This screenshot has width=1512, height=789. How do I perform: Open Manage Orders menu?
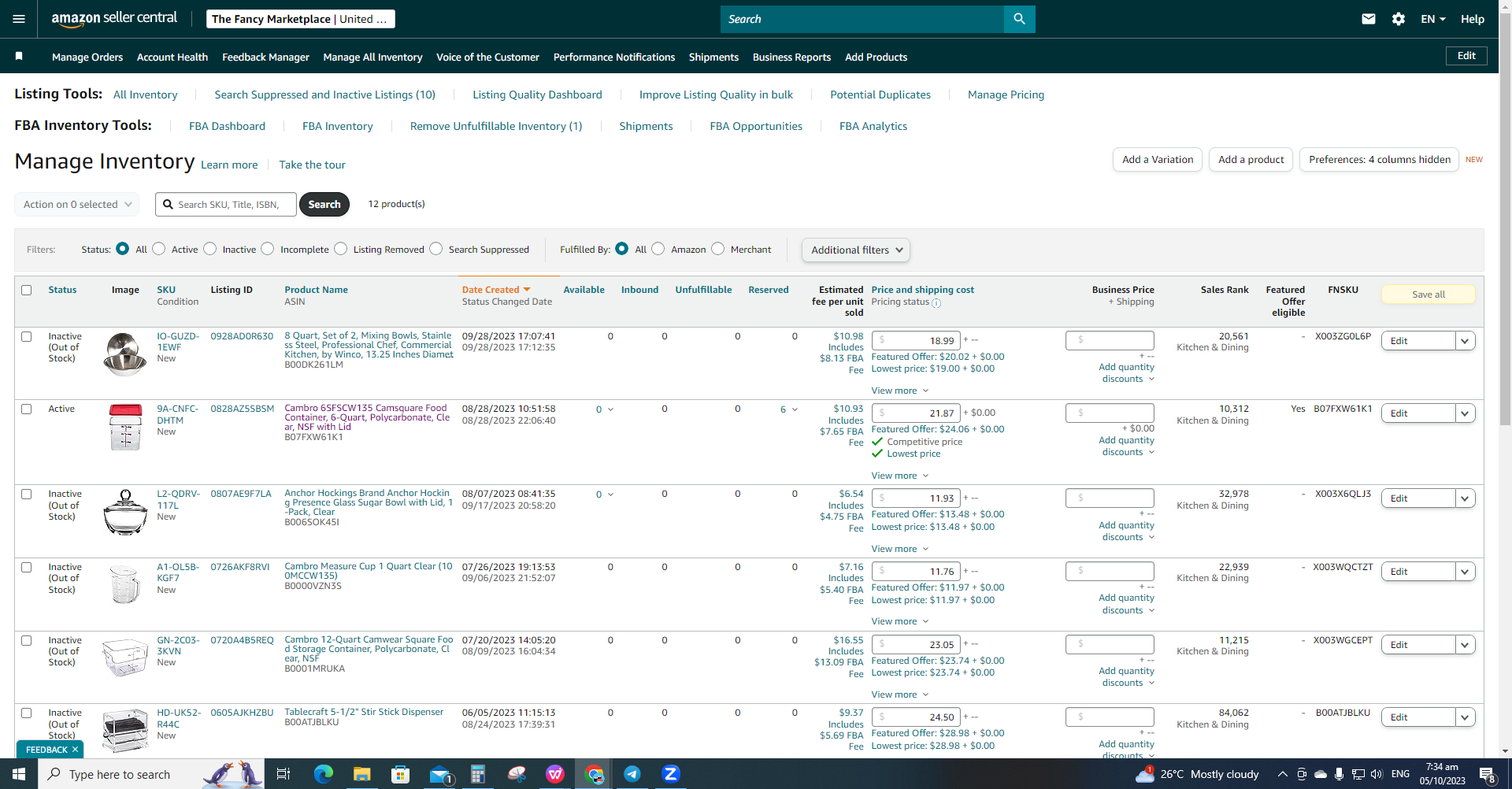(x=87, y=57)
